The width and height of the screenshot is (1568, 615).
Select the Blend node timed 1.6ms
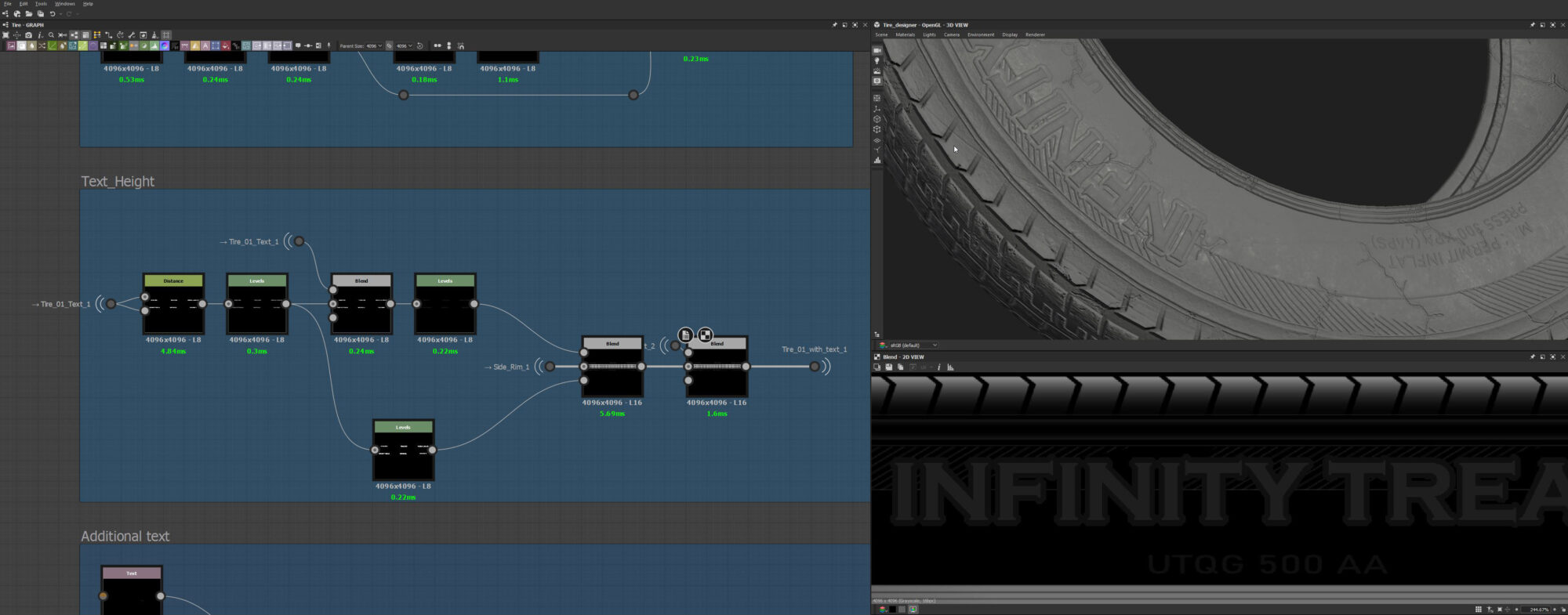[717, 366]
